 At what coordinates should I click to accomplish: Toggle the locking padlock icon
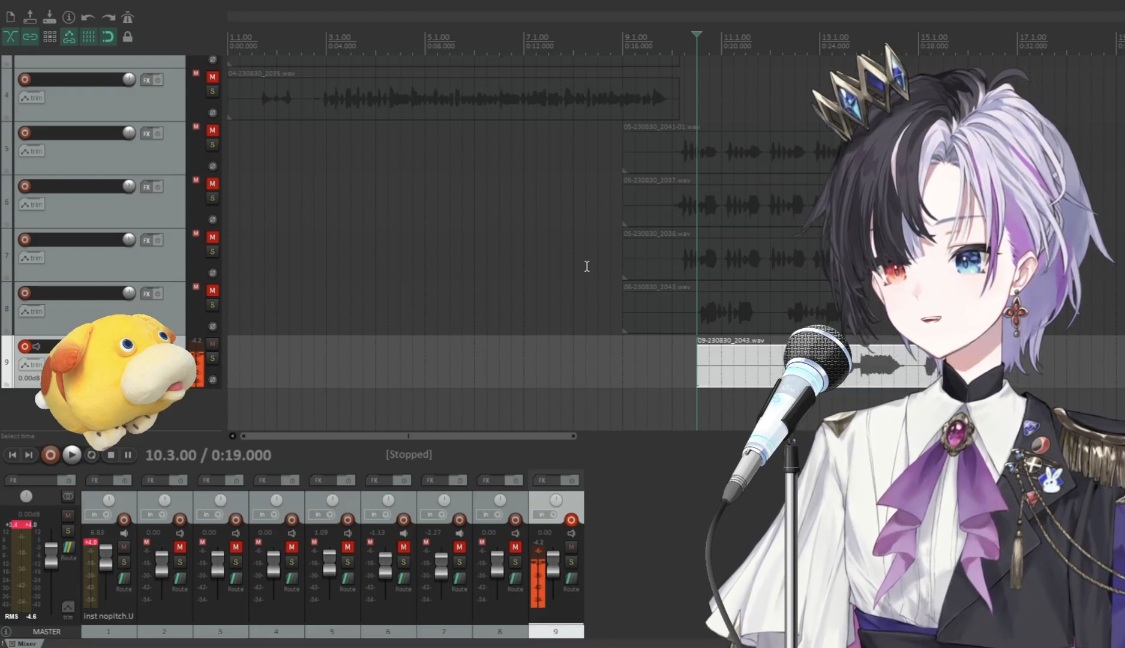(128, 37)
